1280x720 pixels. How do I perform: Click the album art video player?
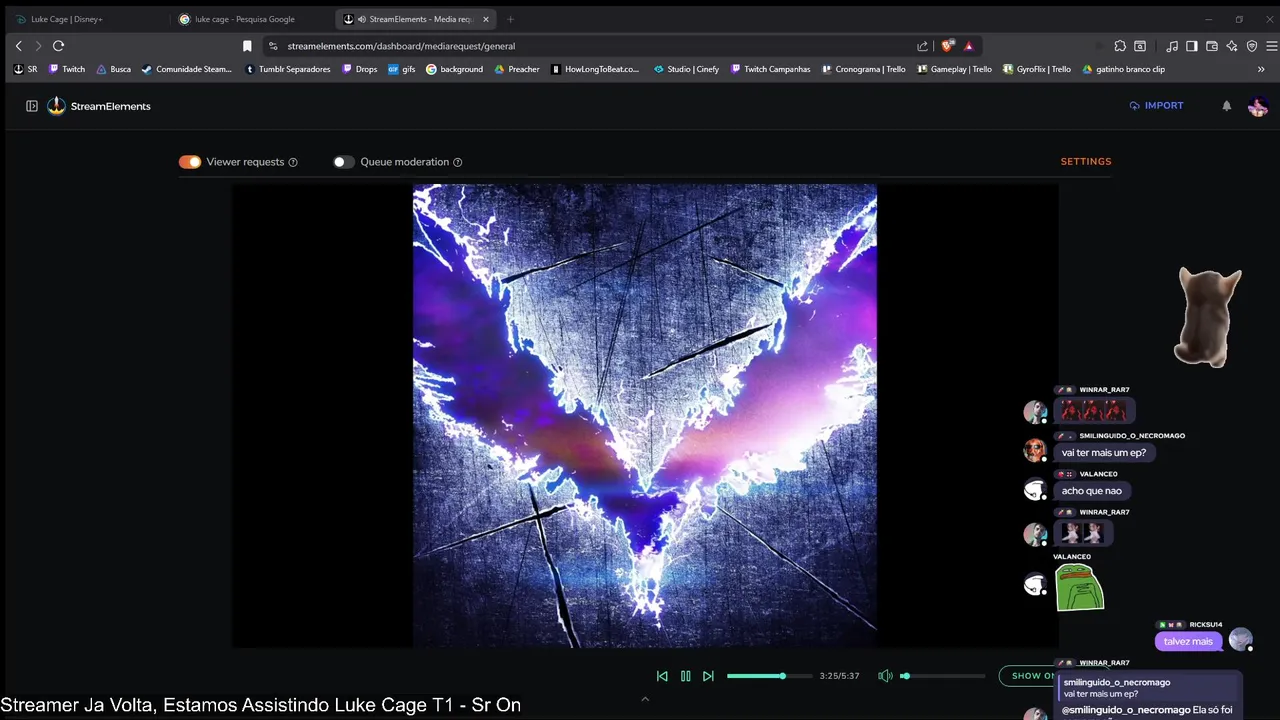pyautogui.click(x=645, y=415)
